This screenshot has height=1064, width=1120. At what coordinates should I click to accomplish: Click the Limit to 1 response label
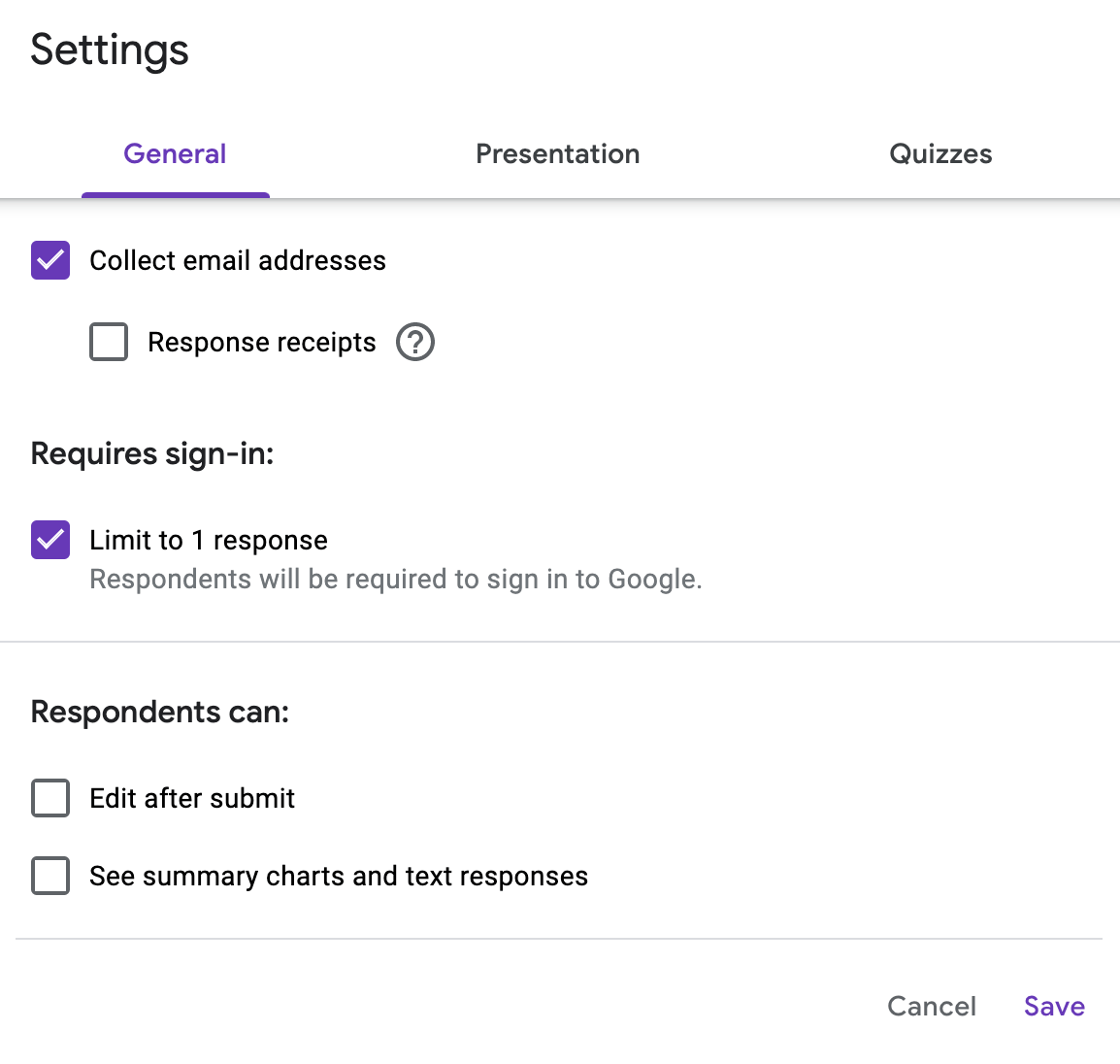[x=209, y=540]
